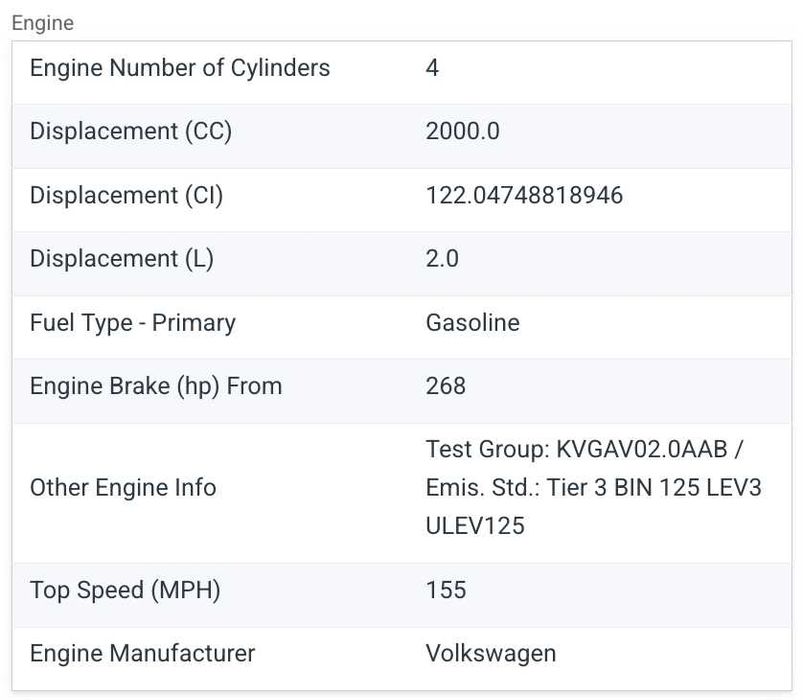
Task: Click the Engine Number of Cylinders label
Action: click(x=180, y=68)
